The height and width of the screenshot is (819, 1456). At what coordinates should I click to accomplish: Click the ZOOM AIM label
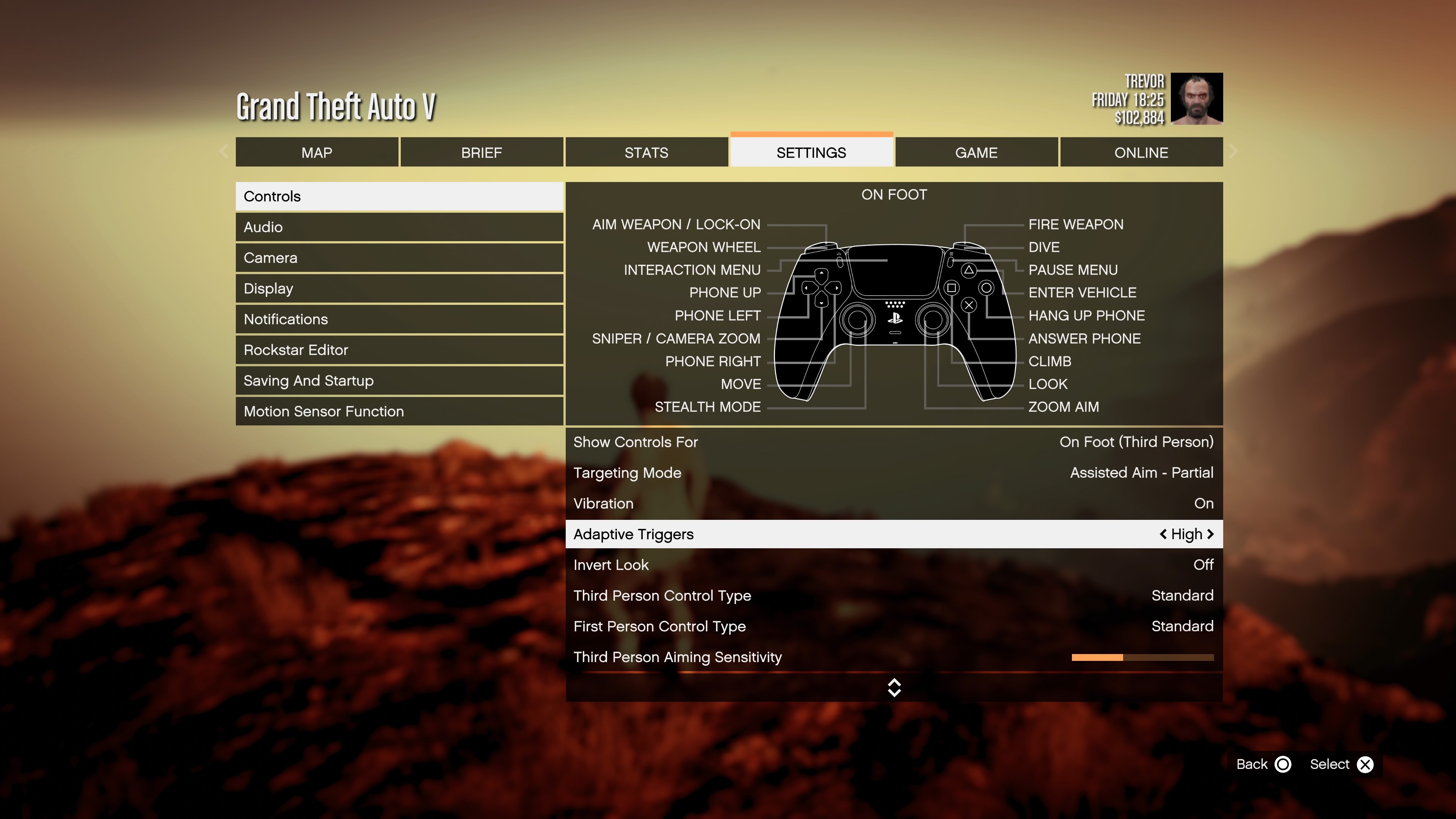[x=1063, y=407]
